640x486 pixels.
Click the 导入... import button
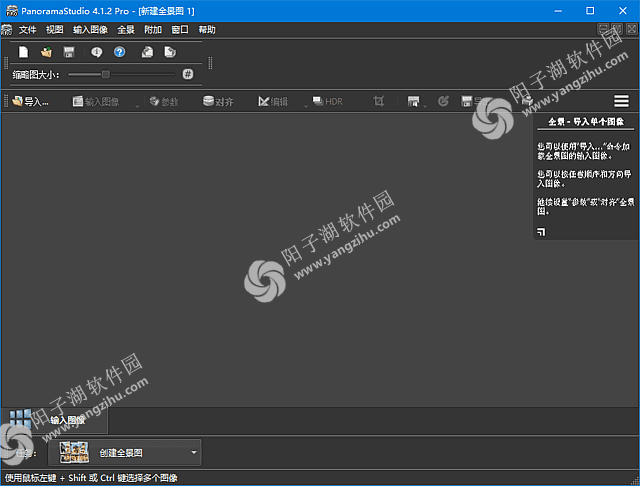(x=30, y=101)
